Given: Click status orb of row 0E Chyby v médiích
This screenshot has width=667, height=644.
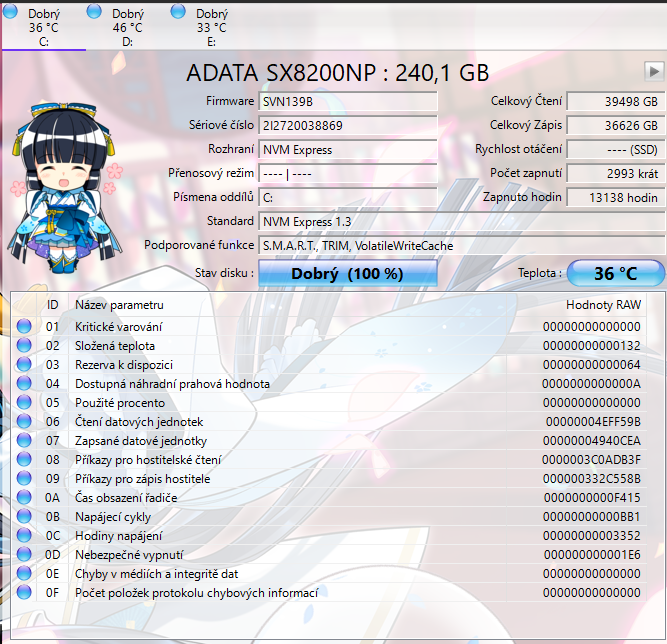Looking at the screenshot, I should point(24,573).
